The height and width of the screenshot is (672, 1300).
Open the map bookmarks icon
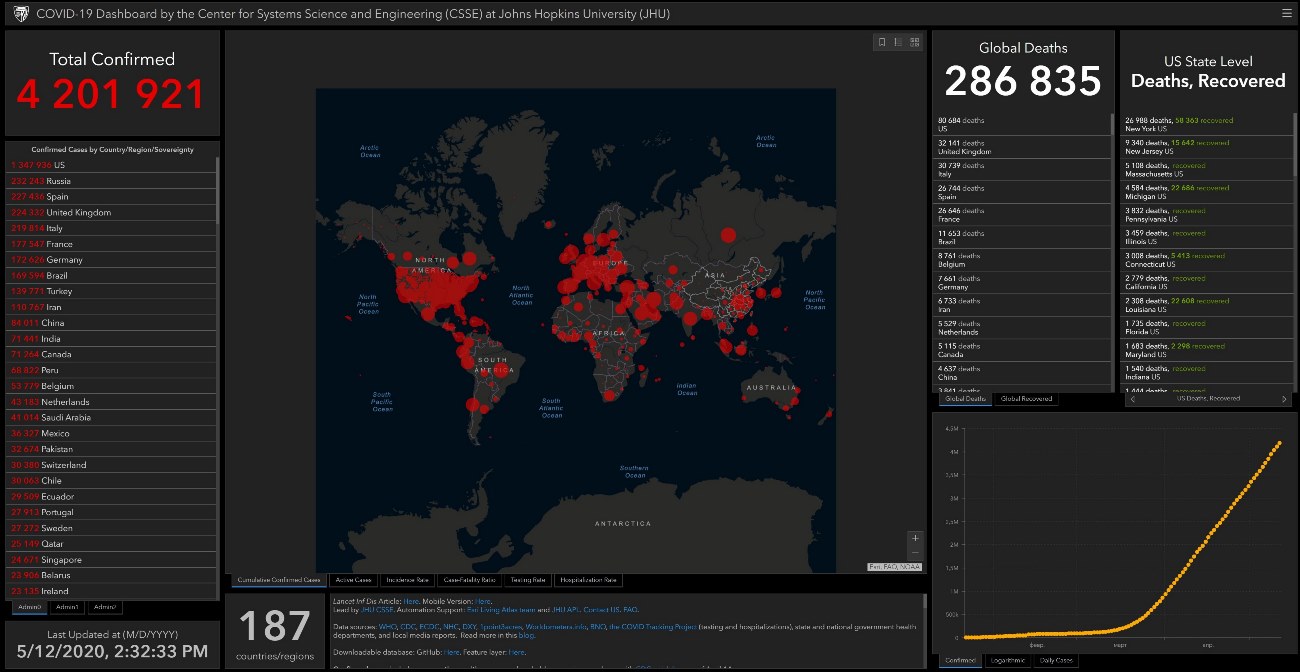coord(882,42)
